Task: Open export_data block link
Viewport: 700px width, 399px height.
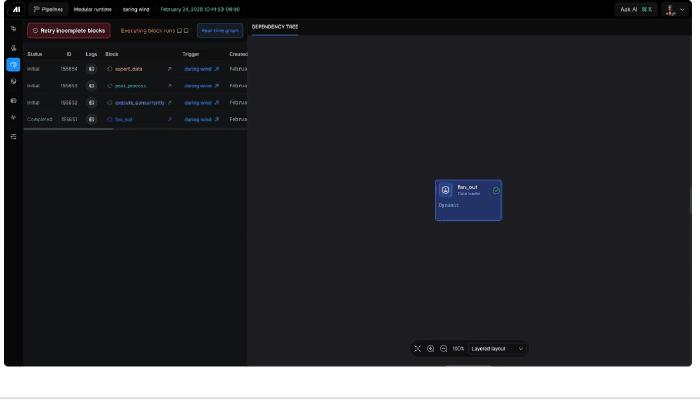Action: point(129,69)
